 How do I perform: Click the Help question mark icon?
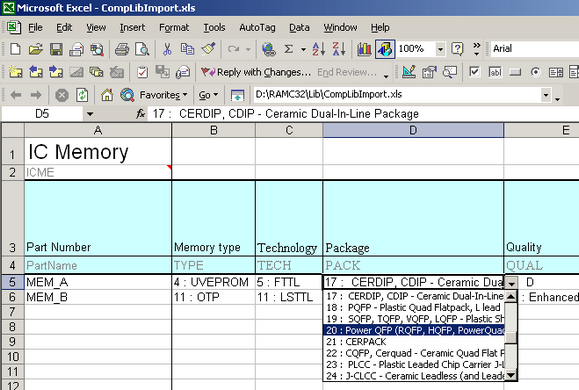457,49
